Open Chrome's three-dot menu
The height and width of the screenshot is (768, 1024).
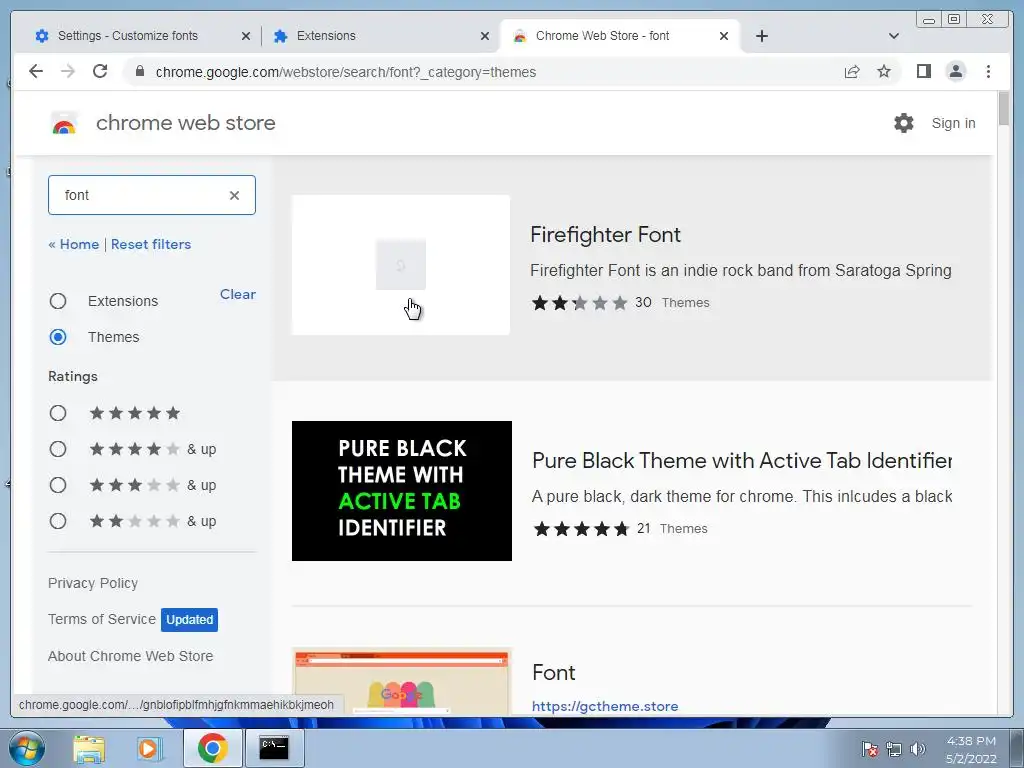(988, 71)
